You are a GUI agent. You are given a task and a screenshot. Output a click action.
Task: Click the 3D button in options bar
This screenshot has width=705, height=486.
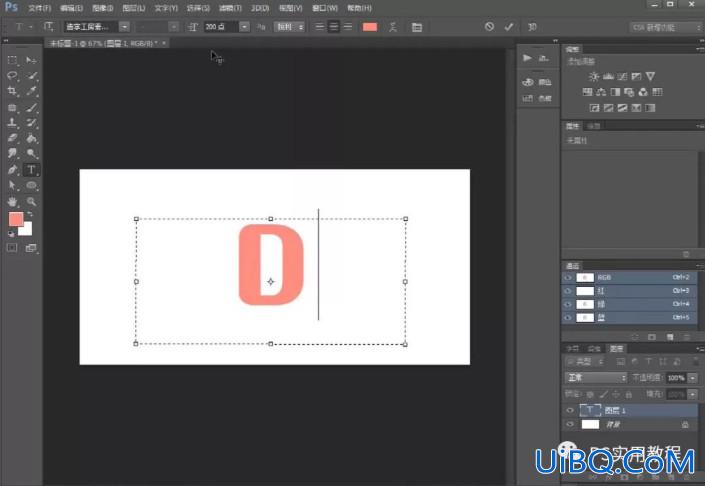pos(532,27)
